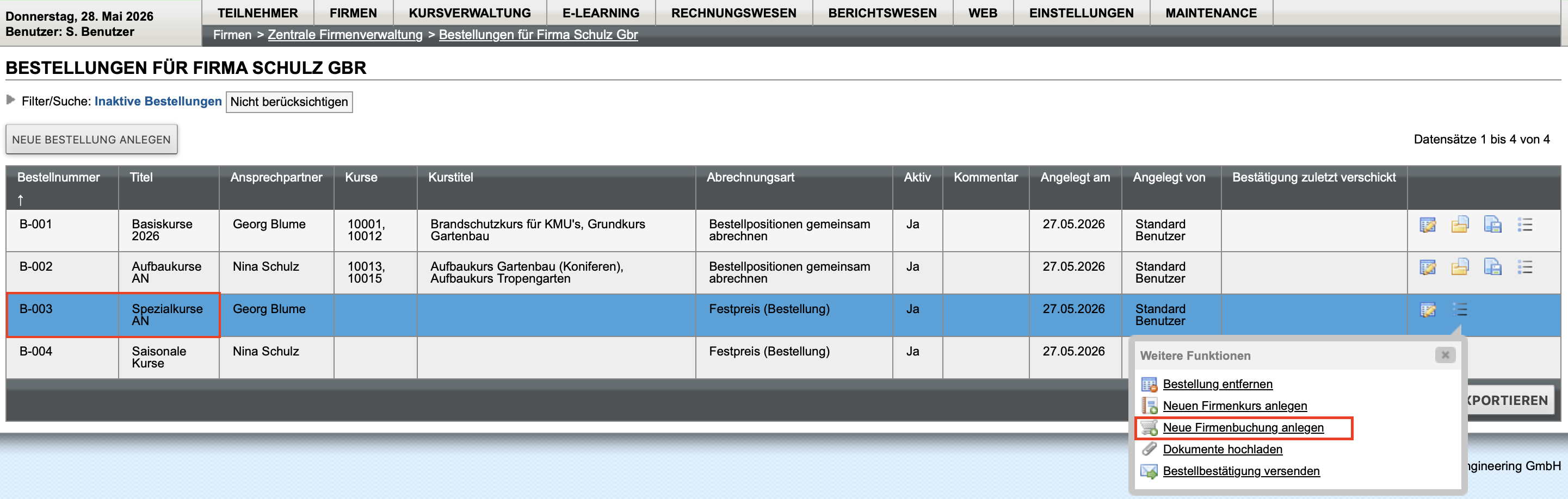1568x499 pixels.
Task: Expand the Filter/Suche section triangle
Action: pos(10,99)
